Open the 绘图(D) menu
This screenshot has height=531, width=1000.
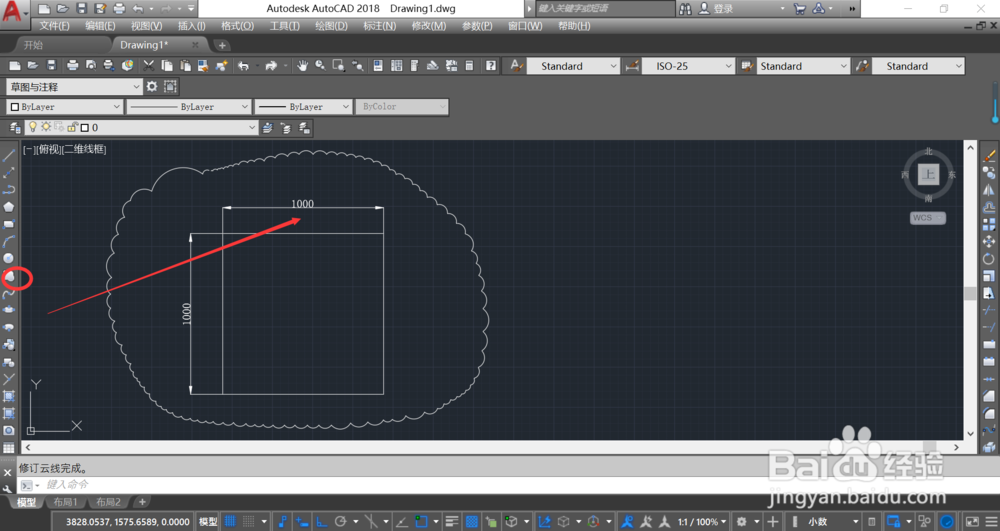click(331, 26)
